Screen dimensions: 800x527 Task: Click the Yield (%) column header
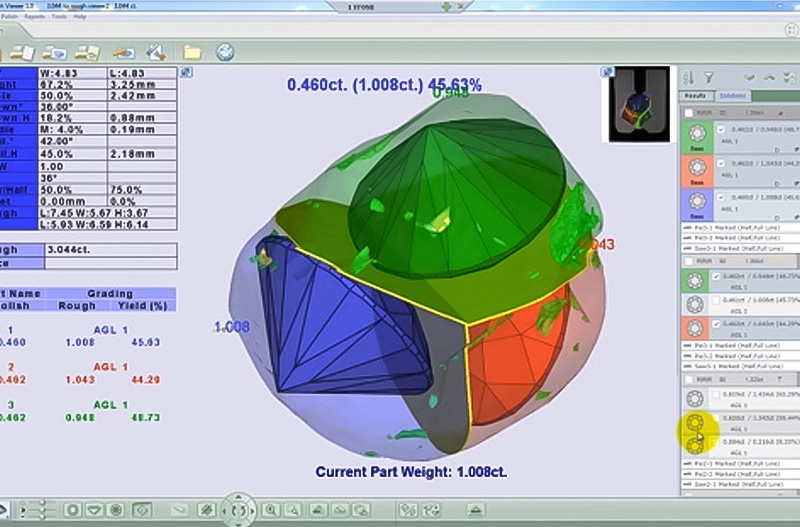pyautogui.click(x=142, y=306)
